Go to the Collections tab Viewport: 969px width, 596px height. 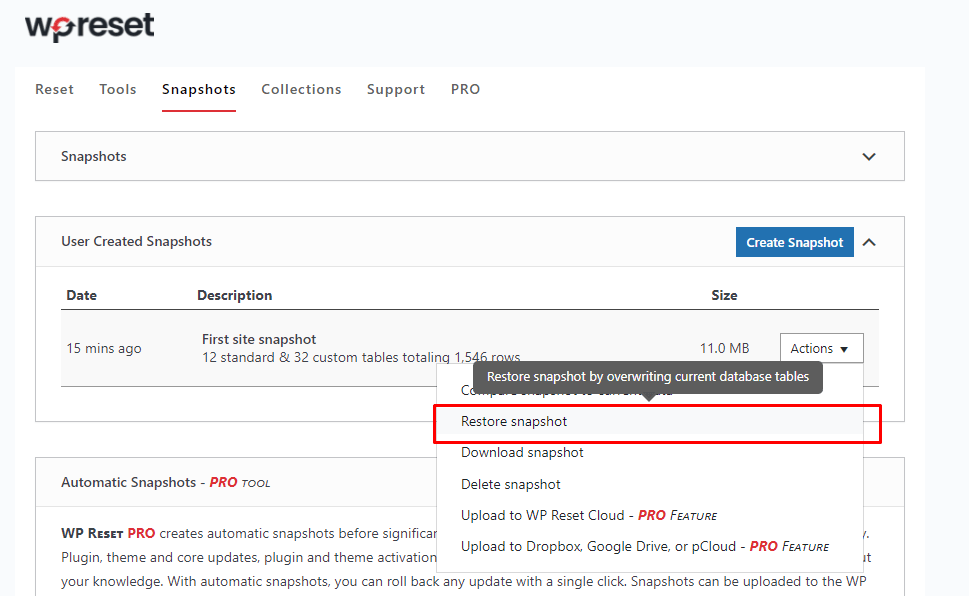coord(301,89)
